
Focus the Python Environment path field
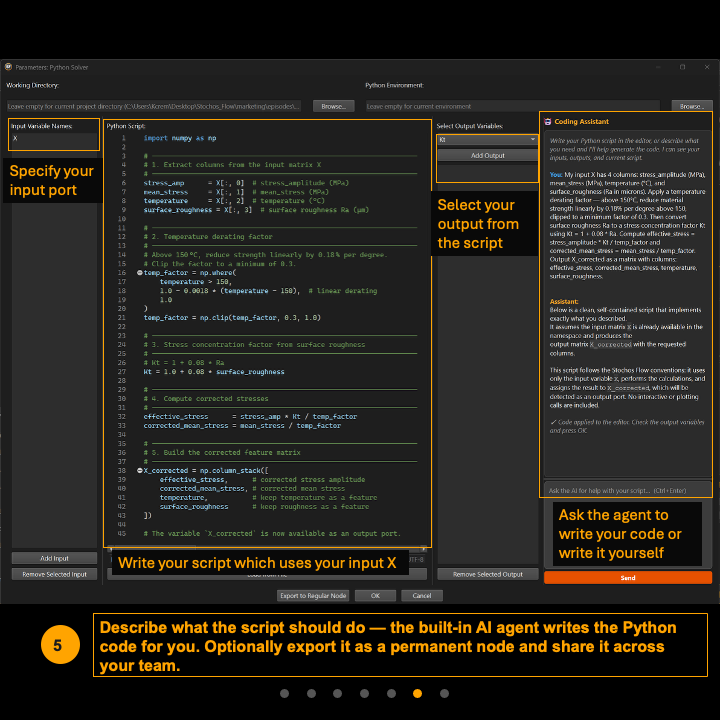pyautogui.click(x=516, y=106)
